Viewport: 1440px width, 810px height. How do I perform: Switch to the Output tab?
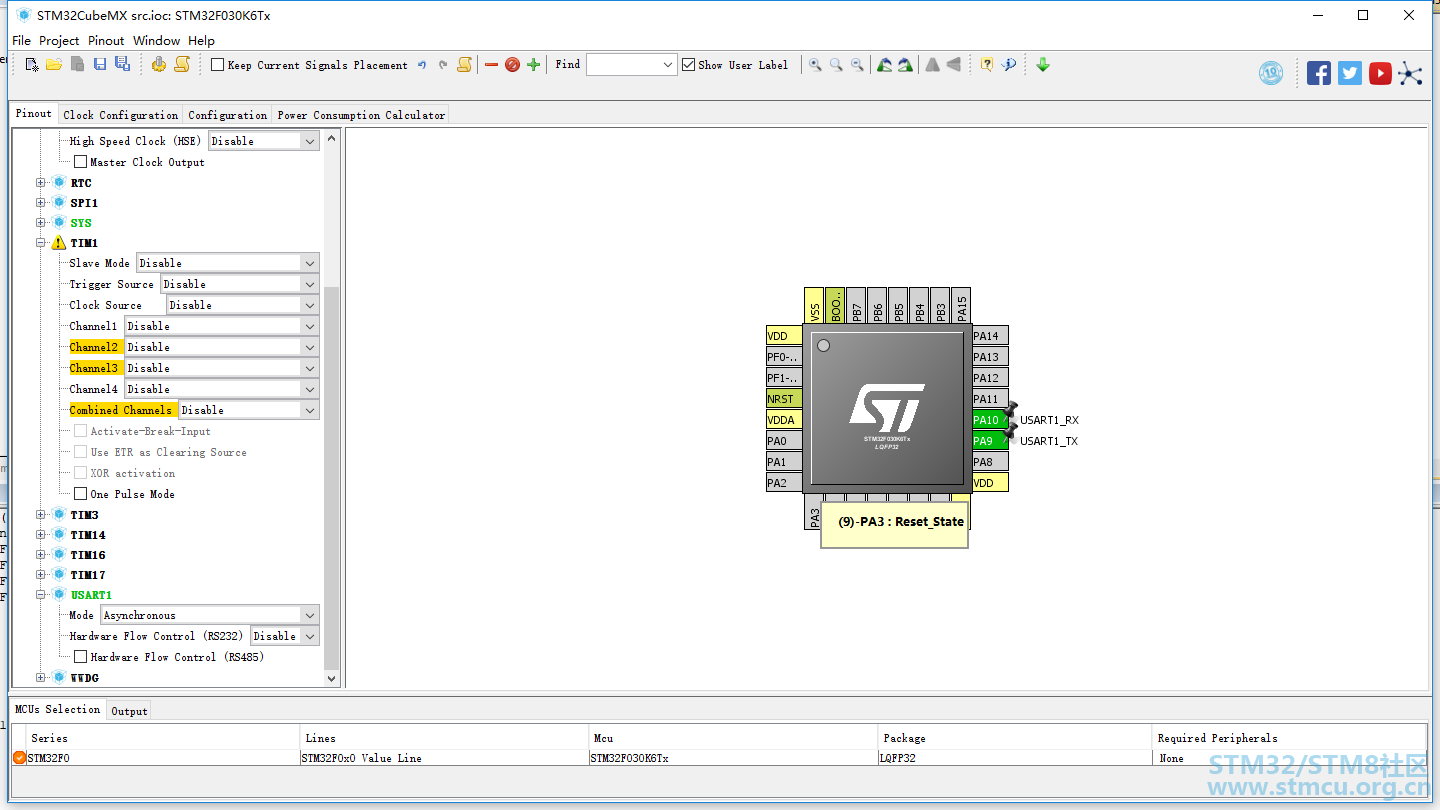coord(129,711)
